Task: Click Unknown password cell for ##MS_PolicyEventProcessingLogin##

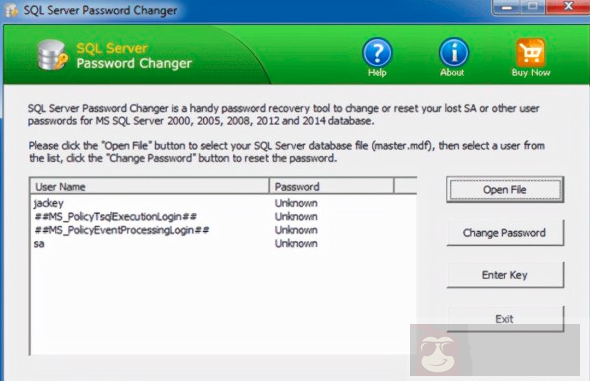Action: [296, 230]
